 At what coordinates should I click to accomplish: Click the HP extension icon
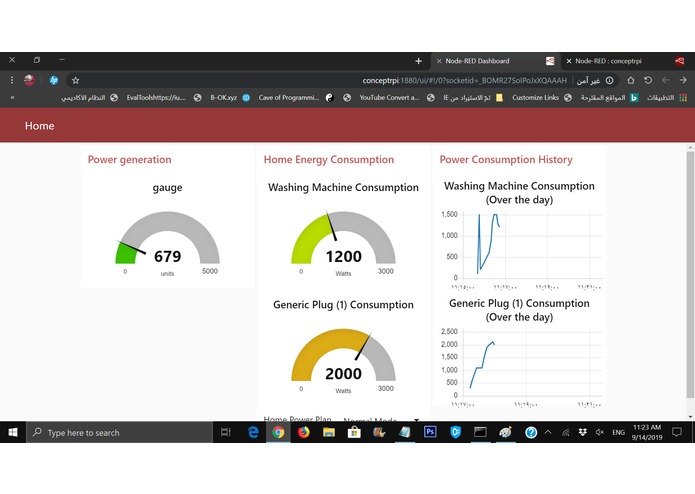[54, 80]
